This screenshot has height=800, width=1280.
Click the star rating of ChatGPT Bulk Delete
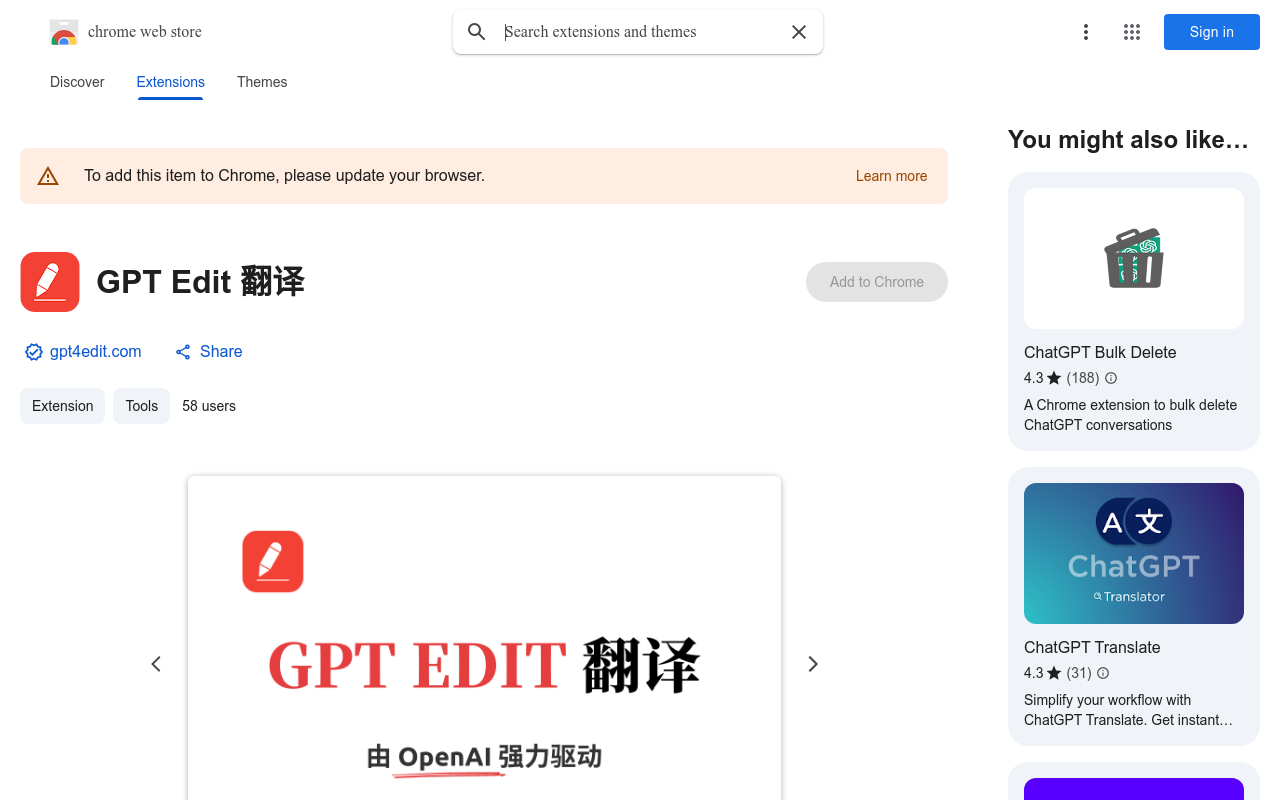1043,378
